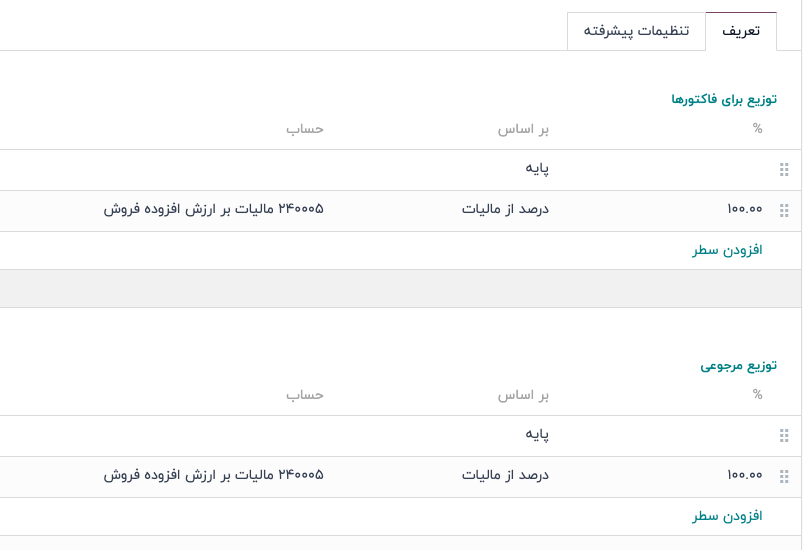Open درصد از مالیات selector in refund distribution
The height and width of the screenshot is (550, 803).
tap(505, 476)
